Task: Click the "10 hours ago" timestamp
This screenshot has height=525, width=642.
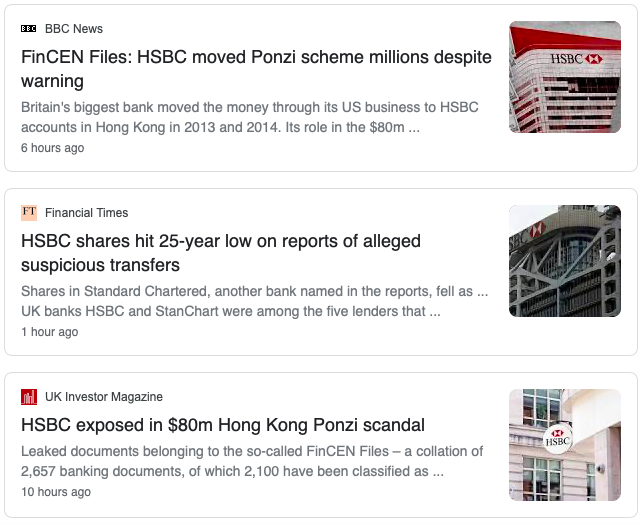Action: click(56, 491)
